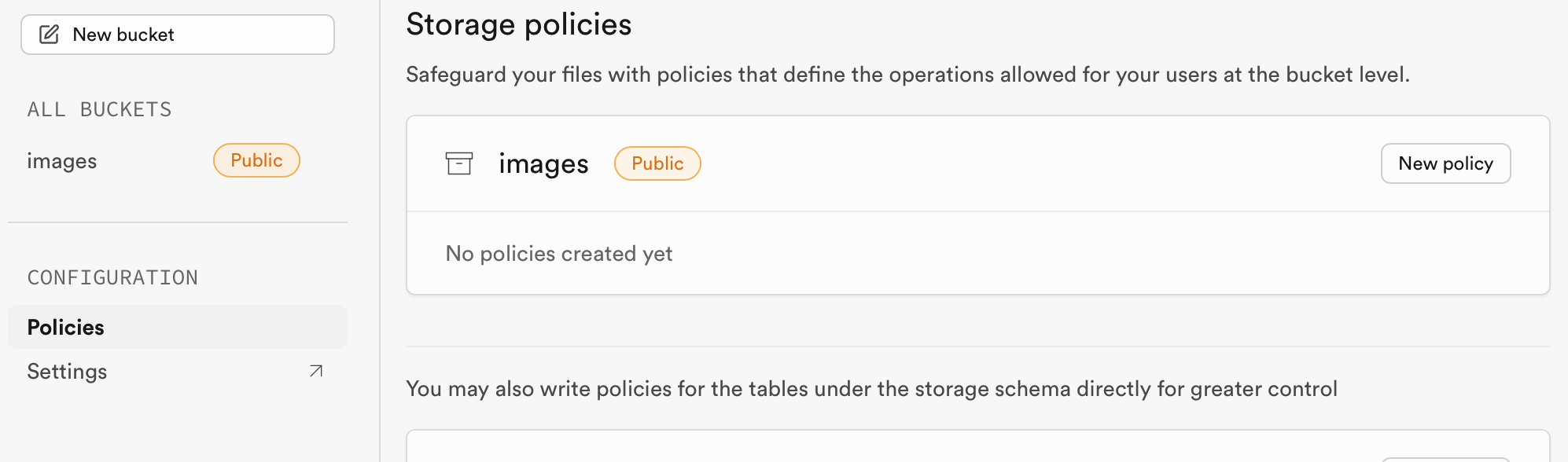
Task: Click the partially visible card at bottom
Action: coord(978,446)
